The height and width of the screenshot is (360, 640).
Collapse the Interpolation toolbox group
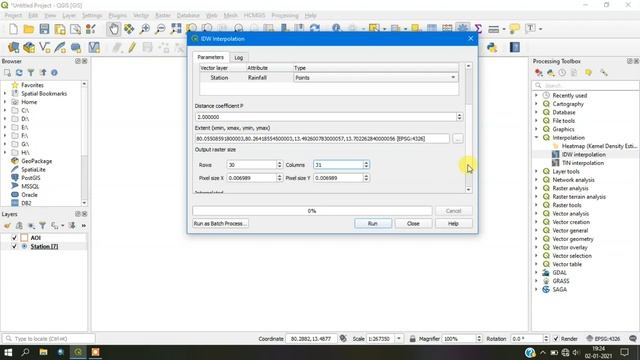click(x=536, y=138)
